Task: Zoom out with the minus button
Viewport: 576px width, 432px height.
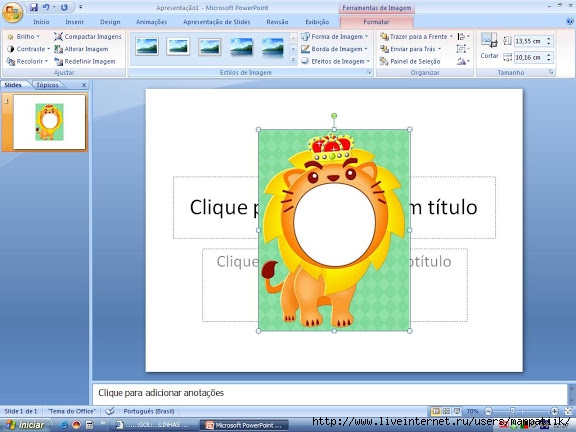Action: pyautogui.click(x=488, y=411)
